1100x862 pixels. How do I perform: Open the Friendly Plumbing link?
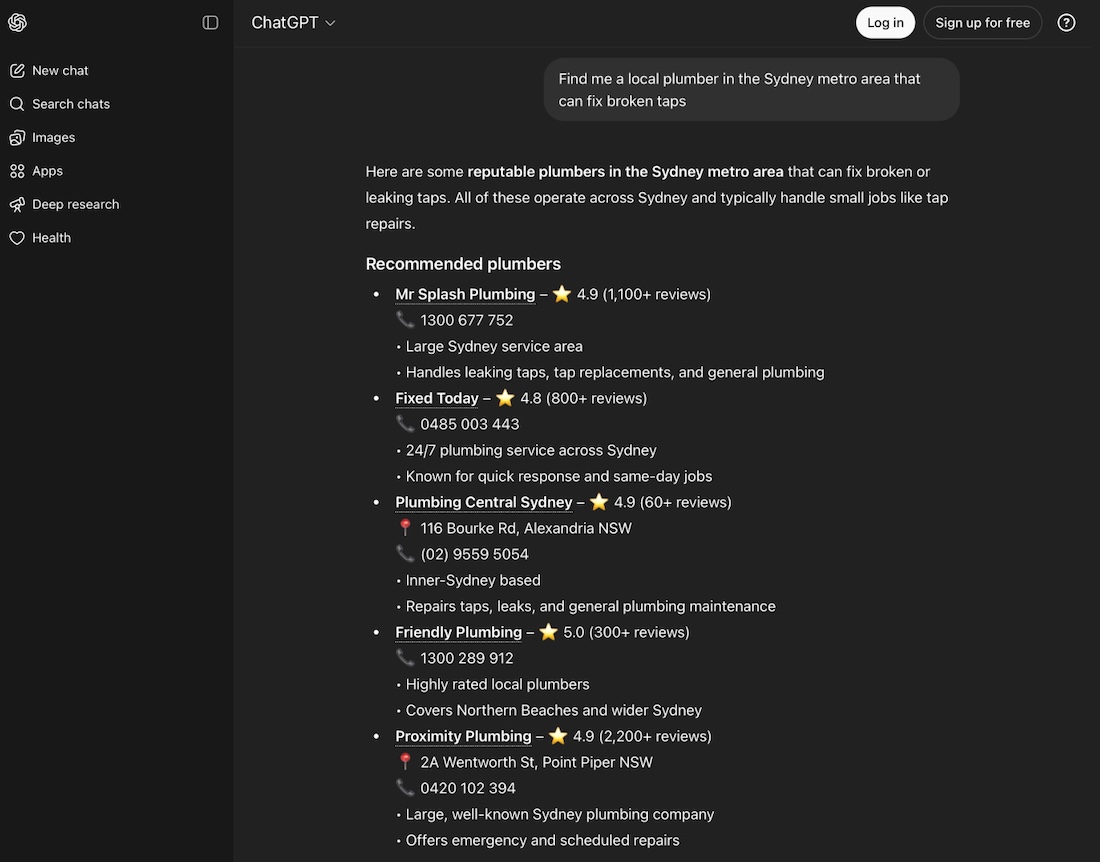(458, 631)
